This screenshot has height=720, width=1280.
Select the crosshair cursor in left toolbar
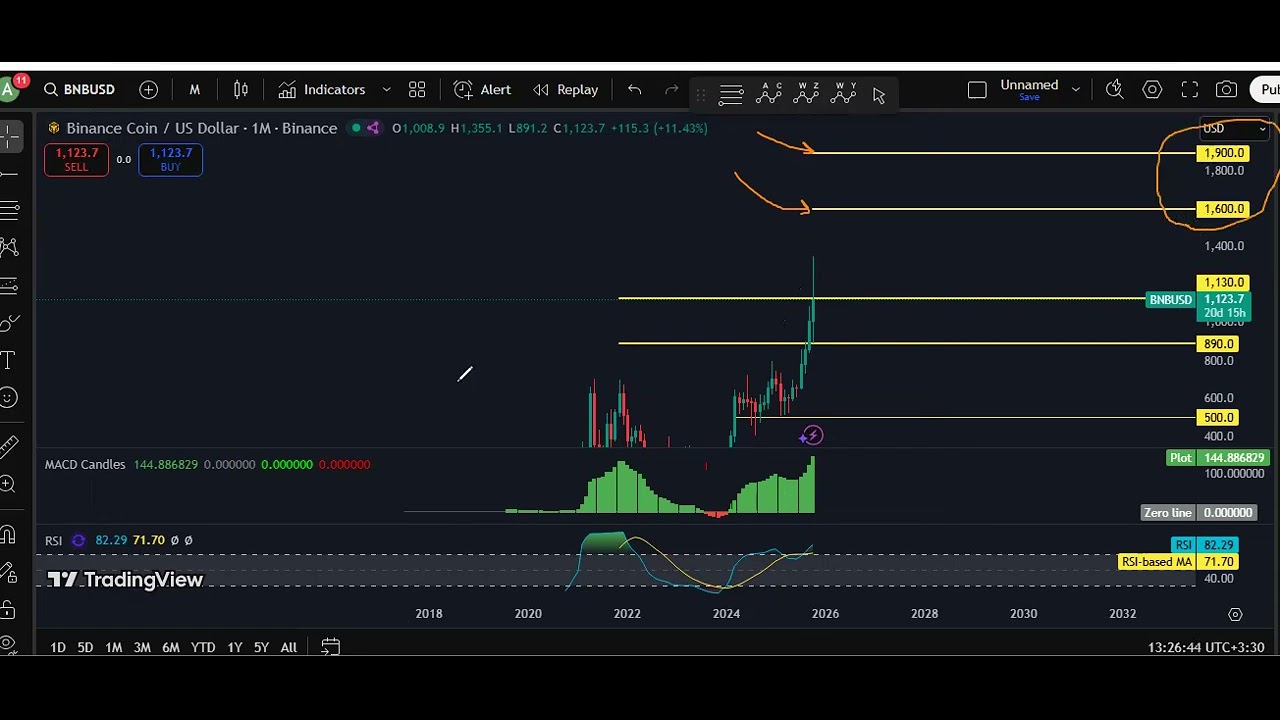click(x=9, y=136)
